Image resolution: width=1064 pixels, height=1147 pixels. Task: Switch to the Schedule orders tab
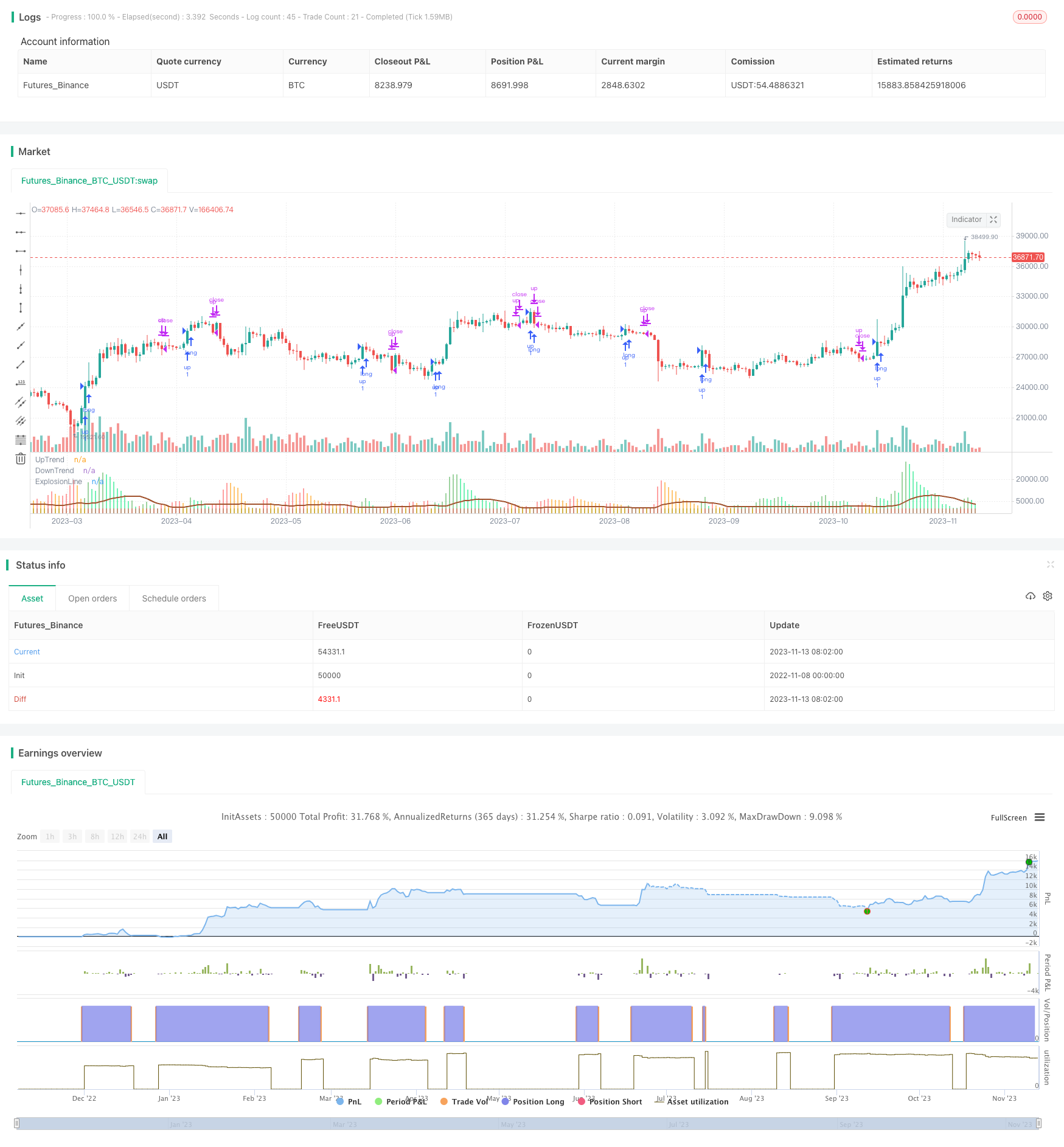tap(174, 598)
